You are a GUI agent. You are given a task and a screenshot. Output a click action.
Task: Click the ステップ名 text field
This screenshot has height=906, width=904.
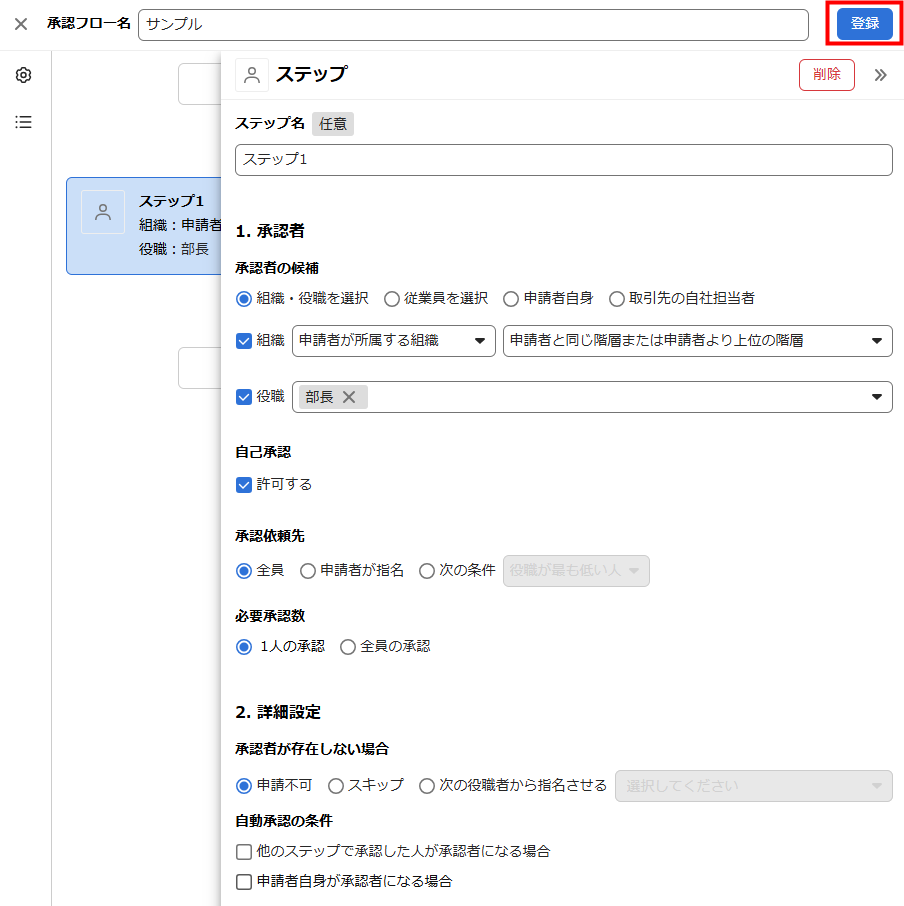click(563, 160)
